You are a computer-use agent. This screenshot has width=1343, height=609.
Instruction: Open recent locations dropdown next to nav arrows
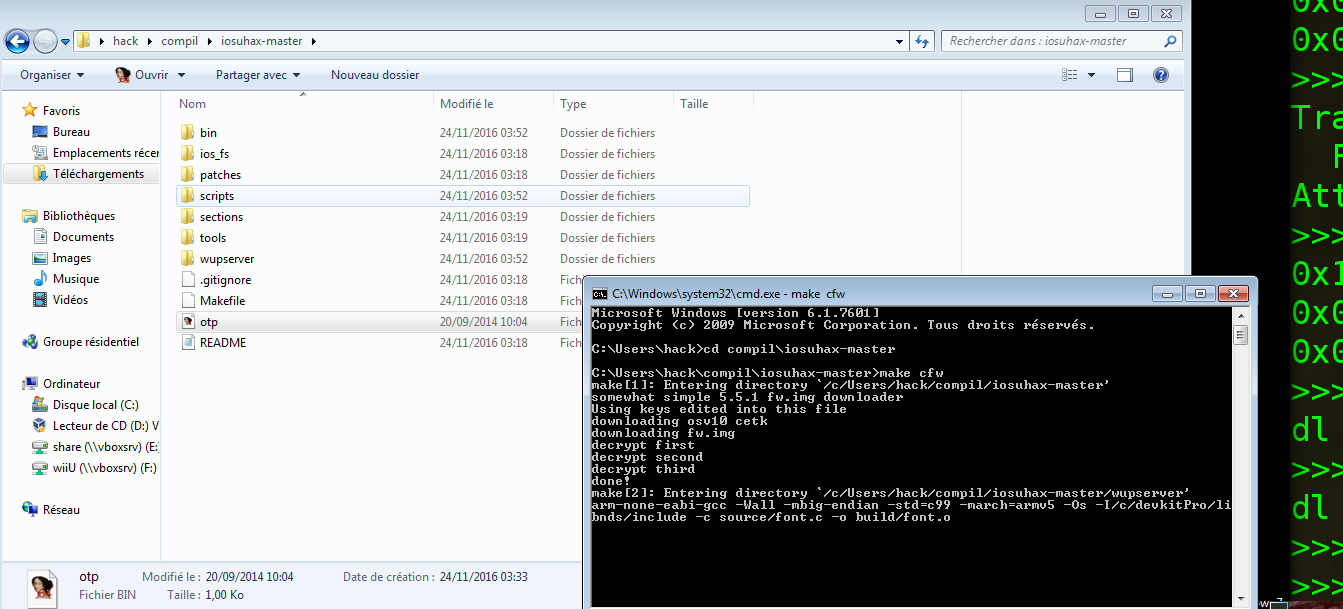(x=65, y=42)
